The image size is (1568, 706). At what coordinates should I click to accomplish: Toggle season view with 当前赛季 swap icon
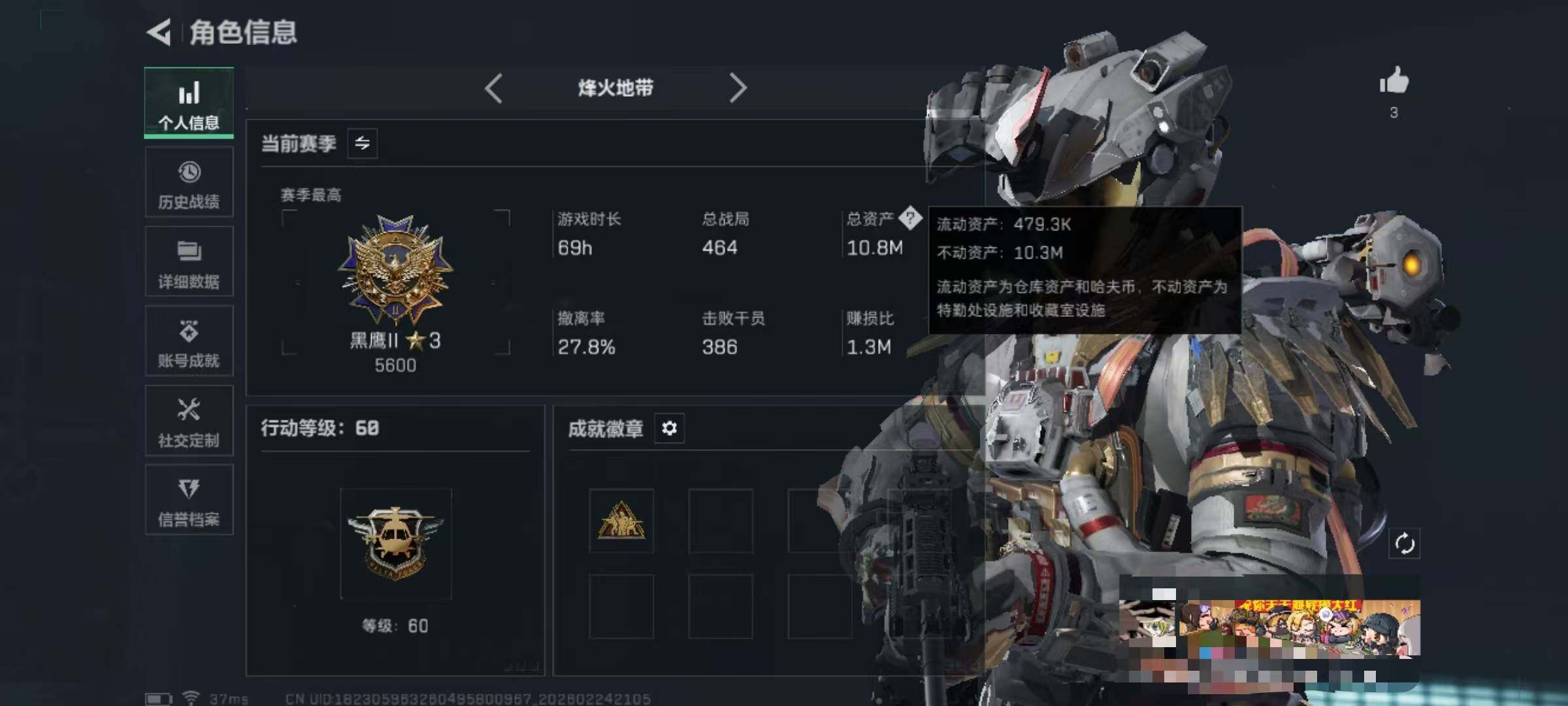(x=363, y=143)
